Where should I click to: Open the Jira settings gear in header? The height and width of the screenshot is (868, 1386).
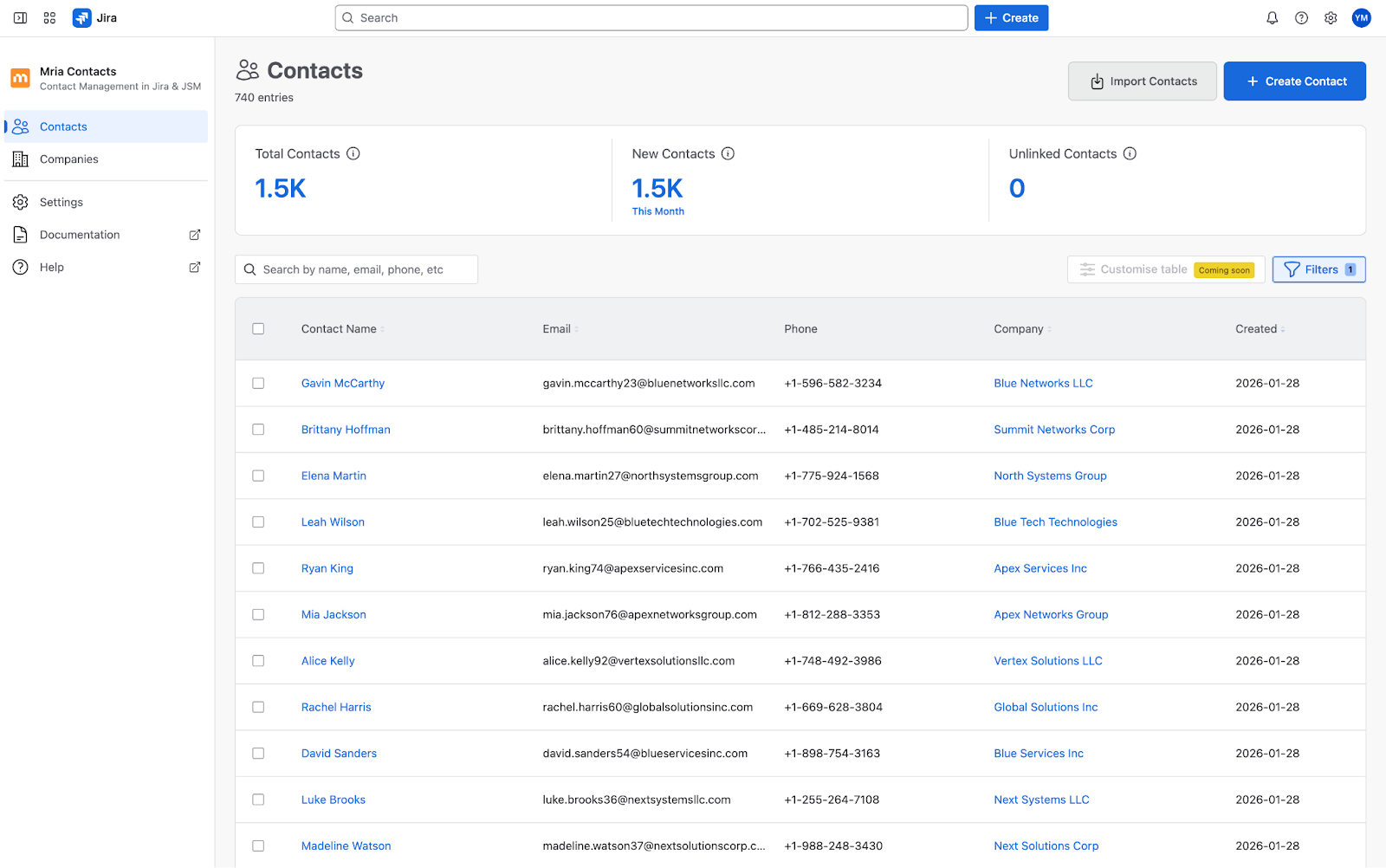click(x=1331, y=18)
